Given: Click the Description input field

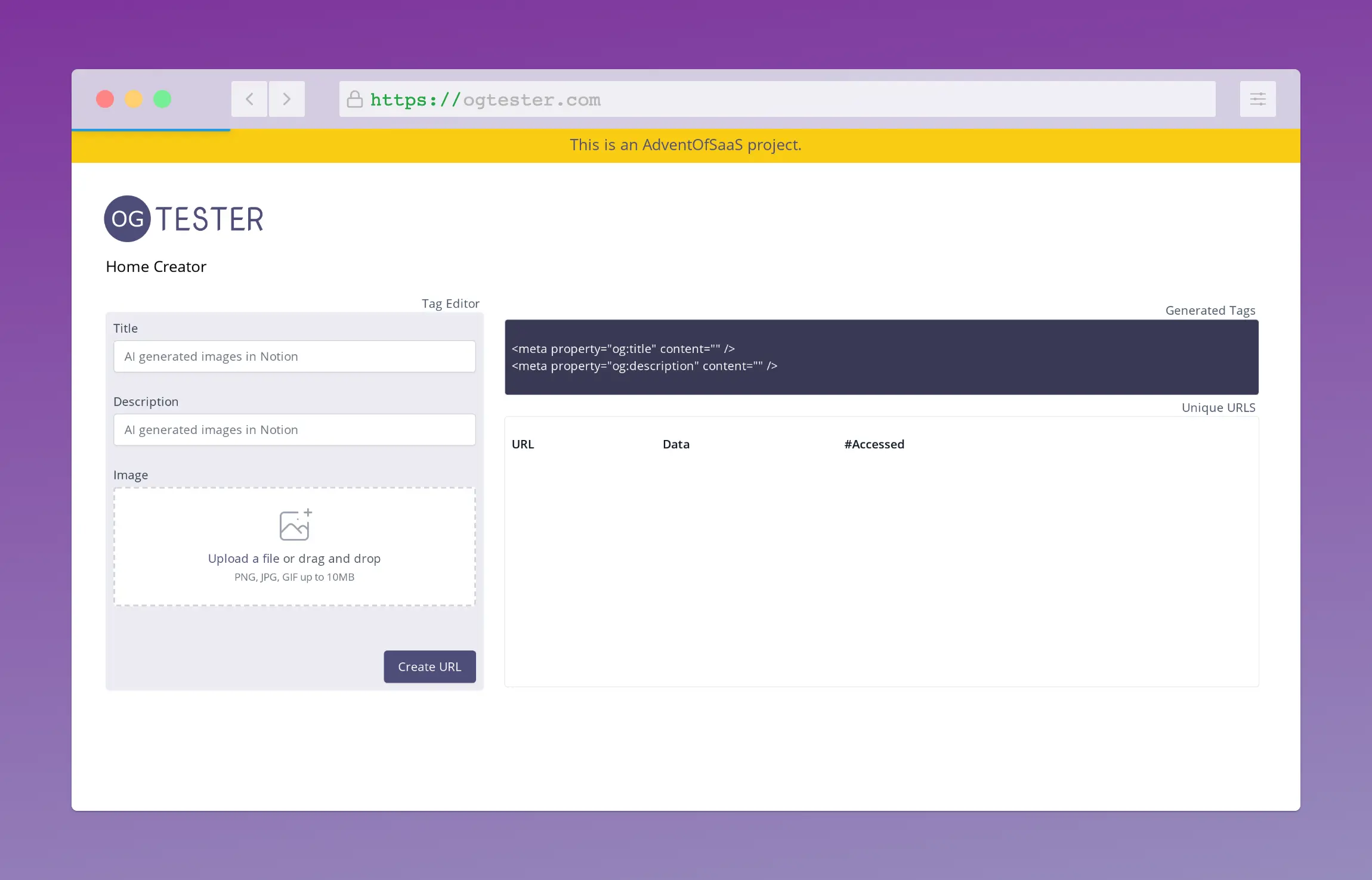Looking at the screenshot, I should point(294,429).
